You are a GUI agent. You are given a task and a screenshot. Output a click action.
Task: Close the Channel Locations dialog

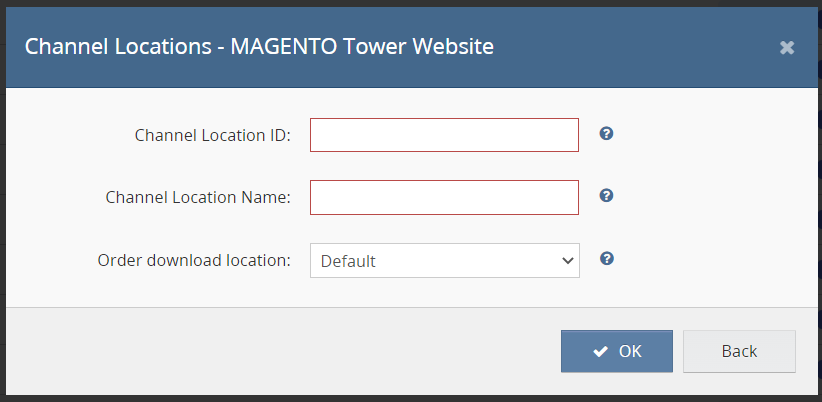click(786, 48)
